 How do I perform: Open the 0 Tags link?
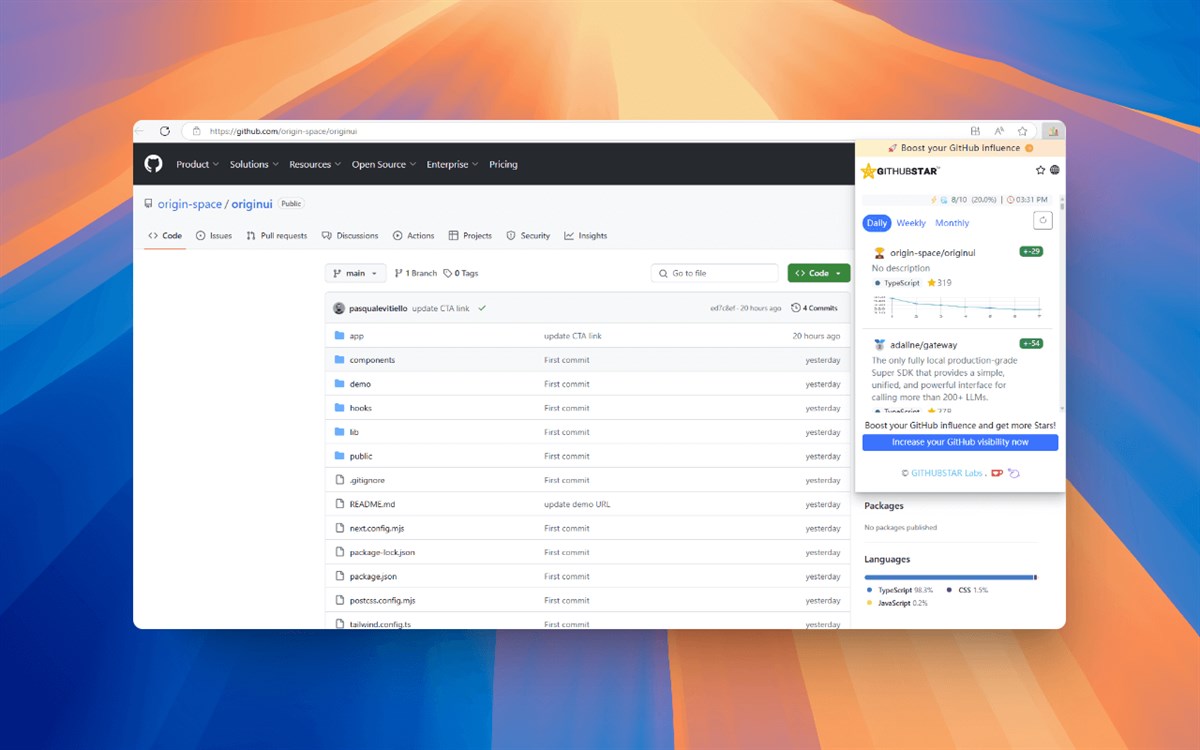coord(461,273)
